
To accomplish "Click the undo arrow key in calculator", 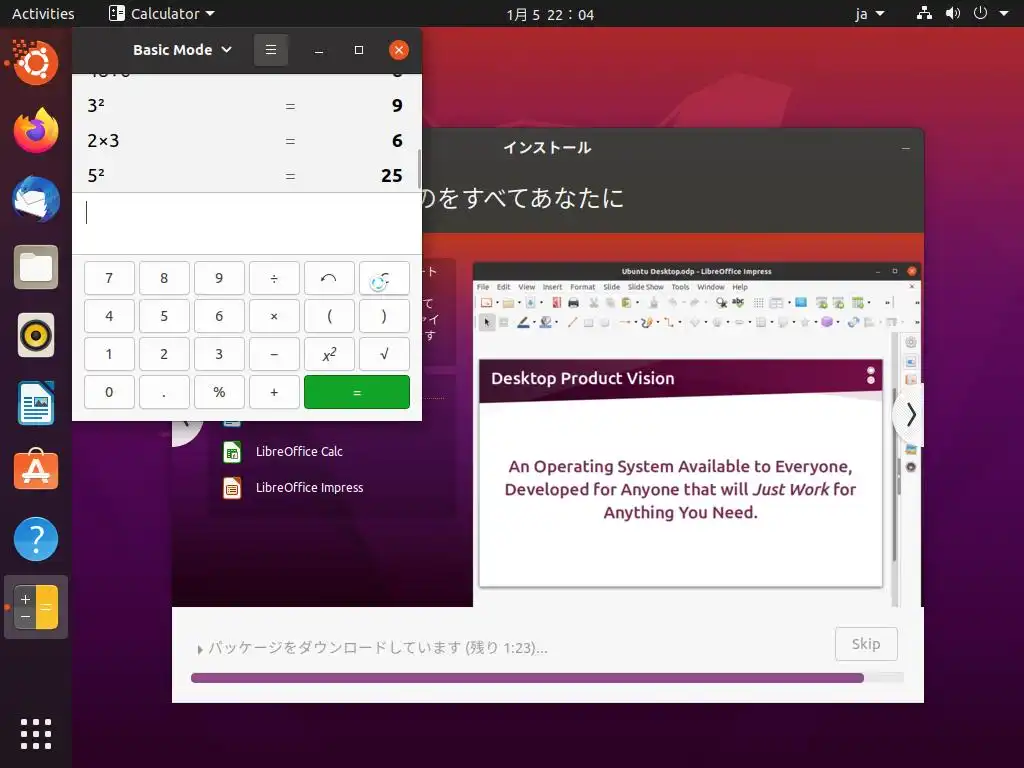I will (329, 278).
